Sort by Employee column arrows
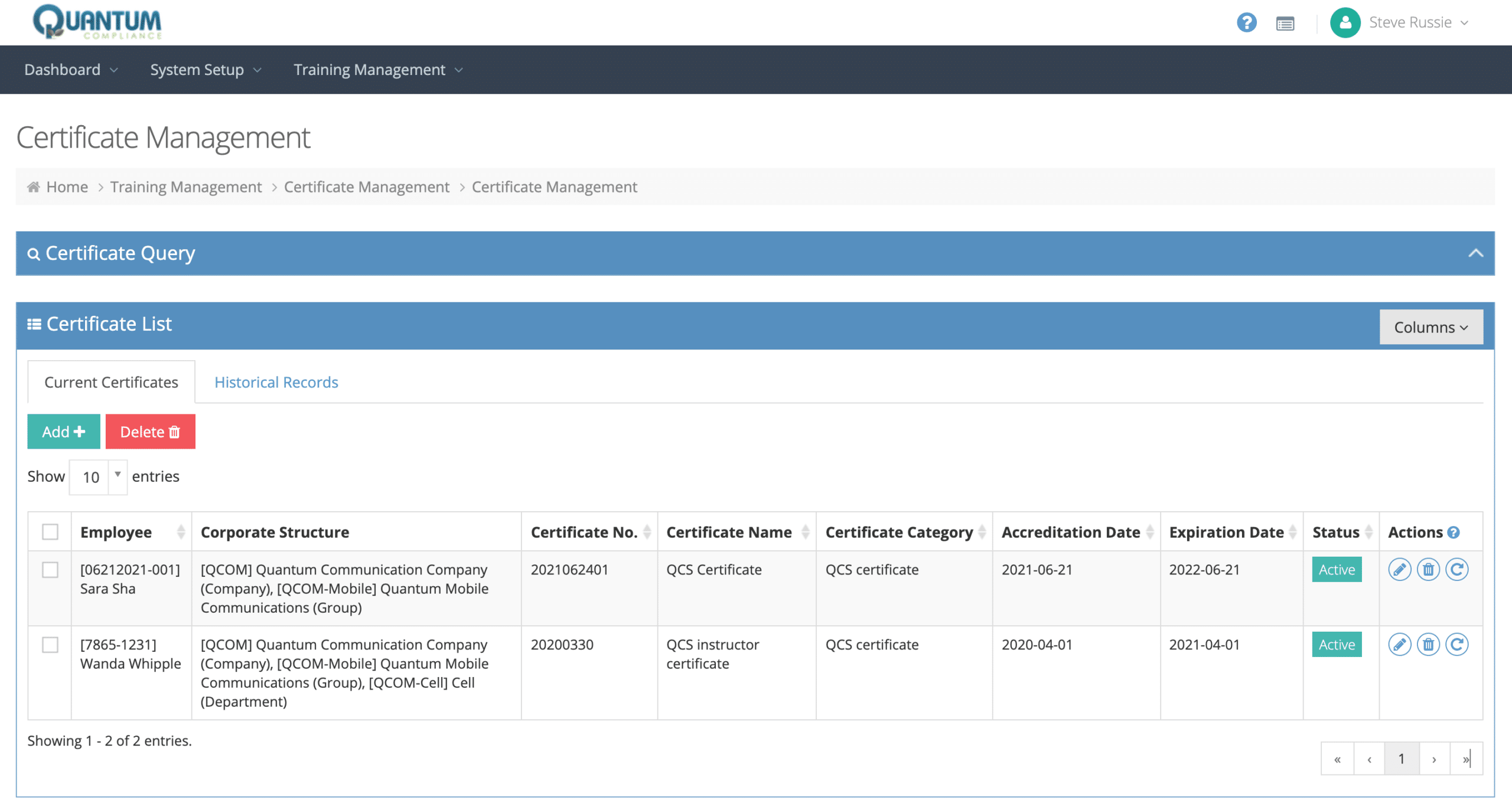Screen dimensions: 1512x807 tap(181, 532)
